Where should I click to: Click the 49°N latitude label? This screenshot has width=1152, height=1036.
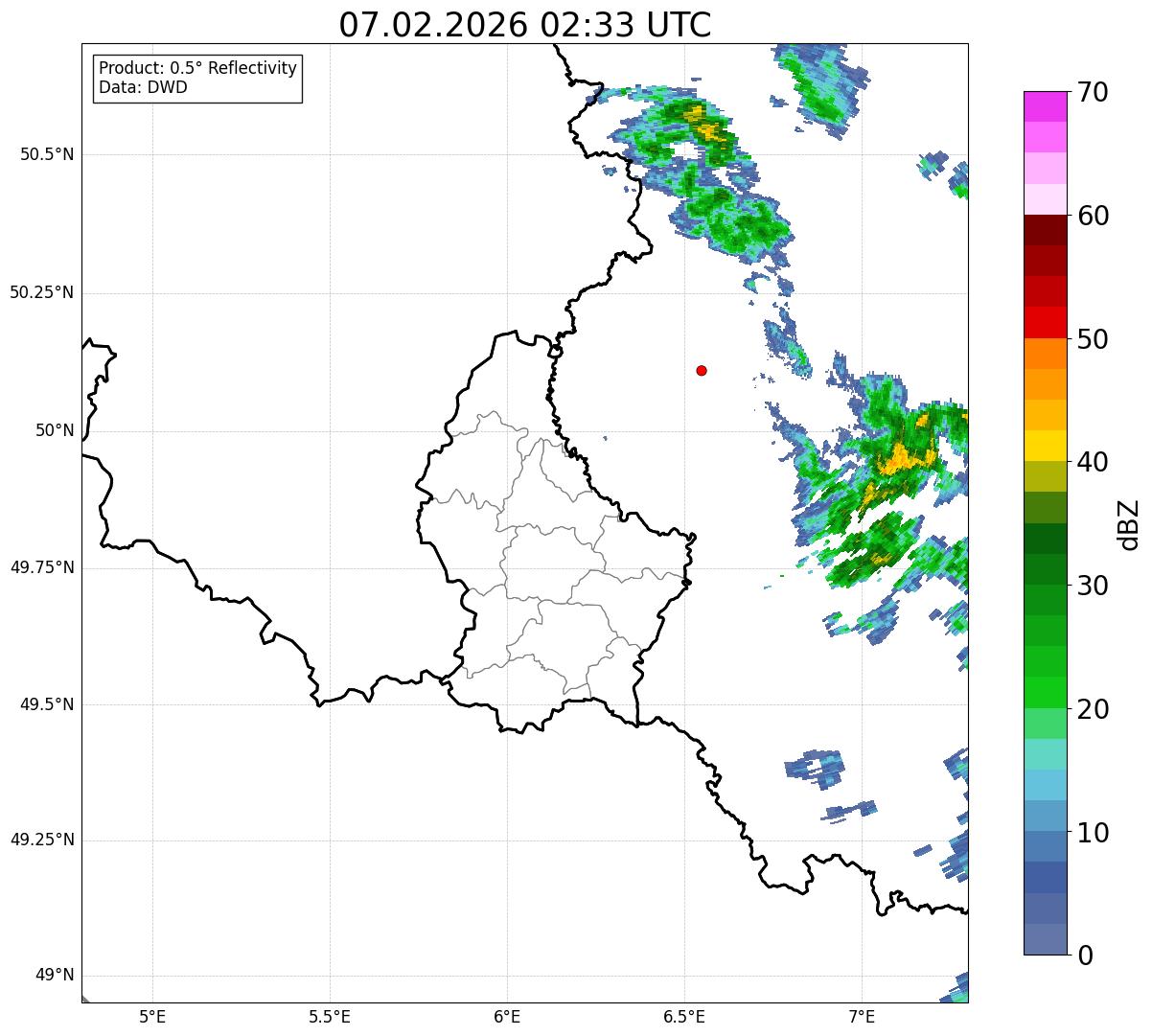[x=55, y=975]
